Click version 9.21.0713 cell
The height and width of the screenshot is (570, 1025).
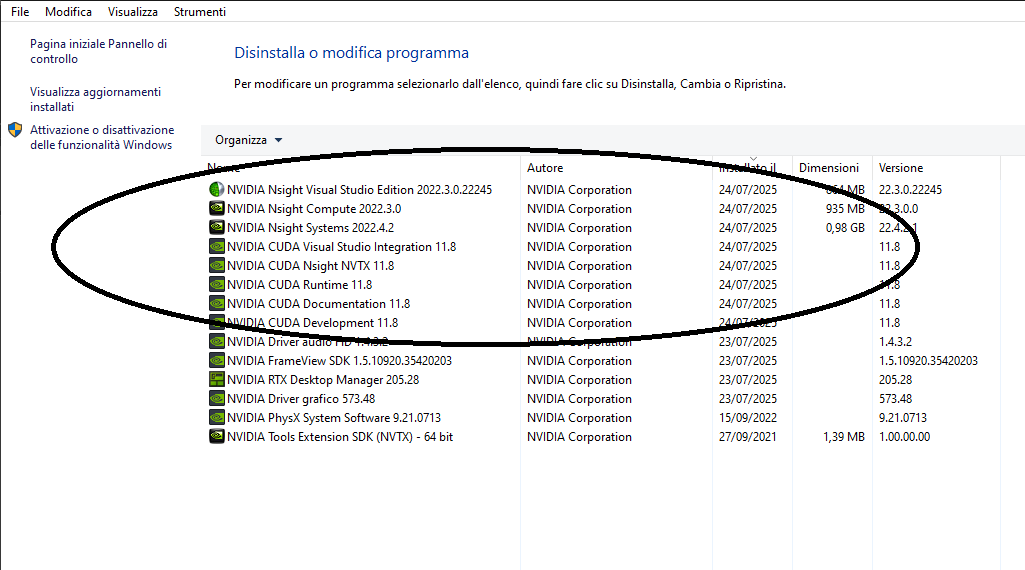pyautogui.click(x=903, y=417)
